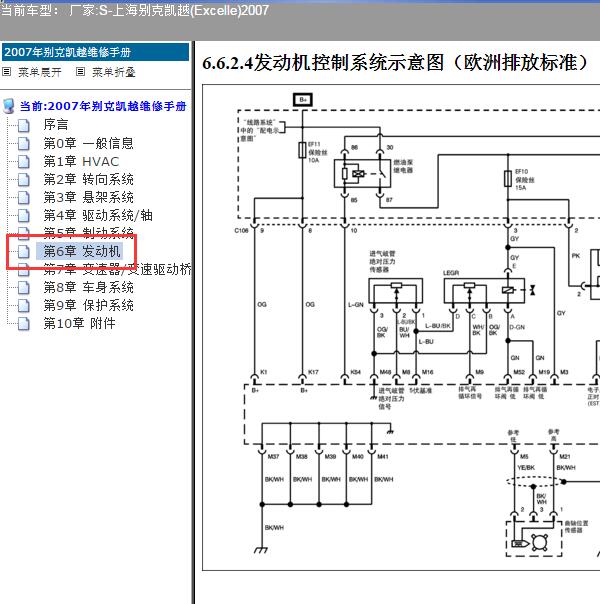Click the 菜单展开 expand-menu button
The height and width of the screenshot is (604, 600).
coord(40,72)
